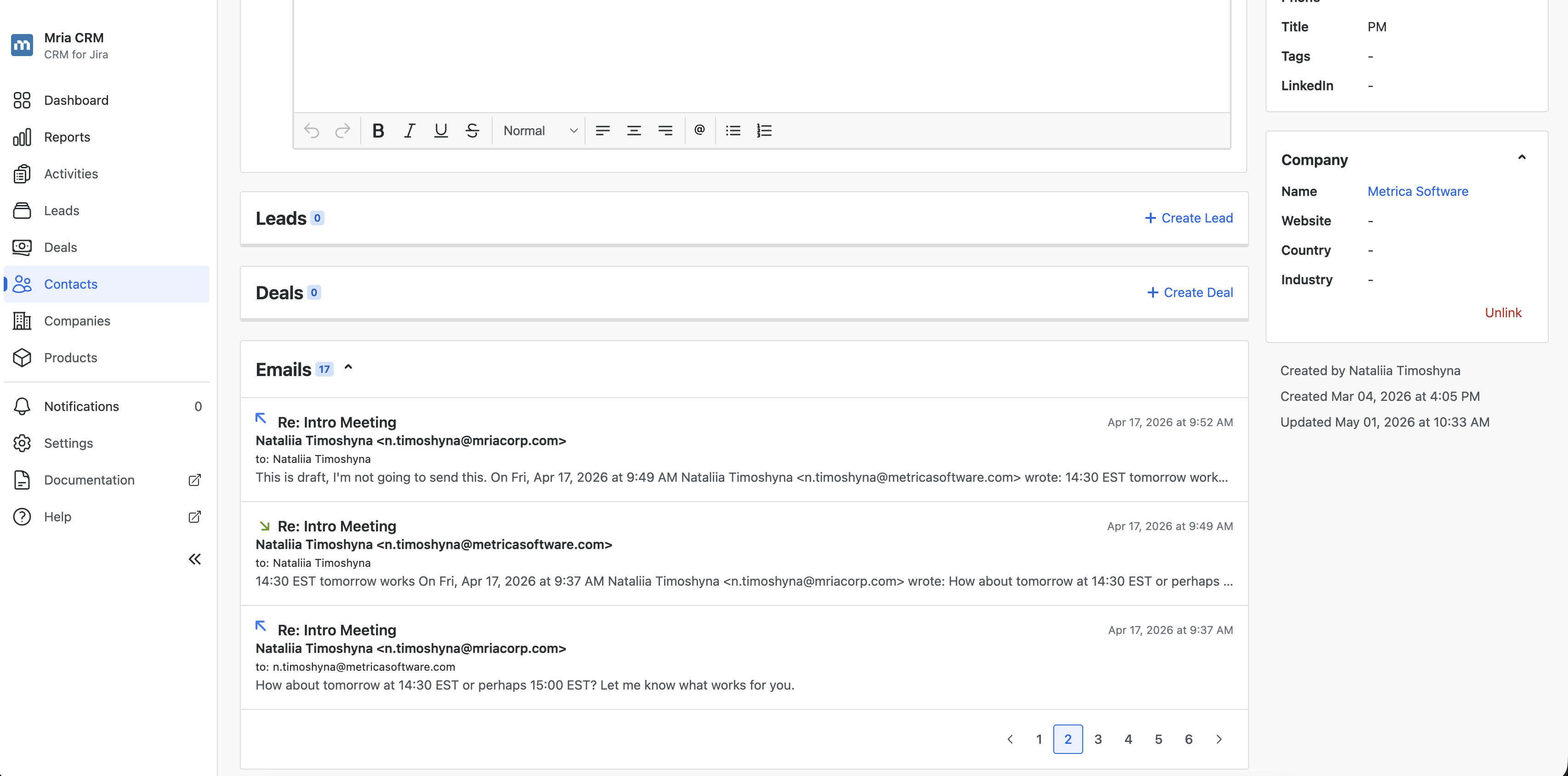Go to emails page 1
The height and width of the screenshot is (776, 1568).
(1039, 739)
